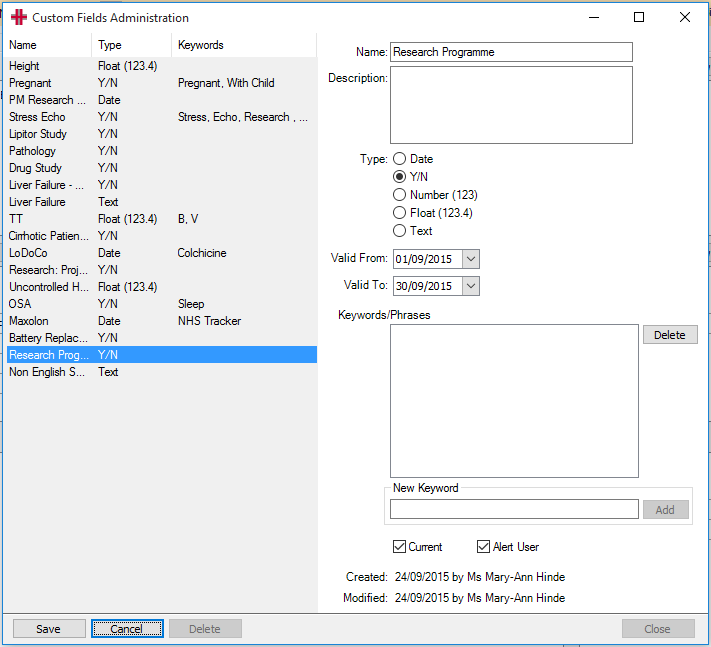Click the Close button at bottom right

658,629
